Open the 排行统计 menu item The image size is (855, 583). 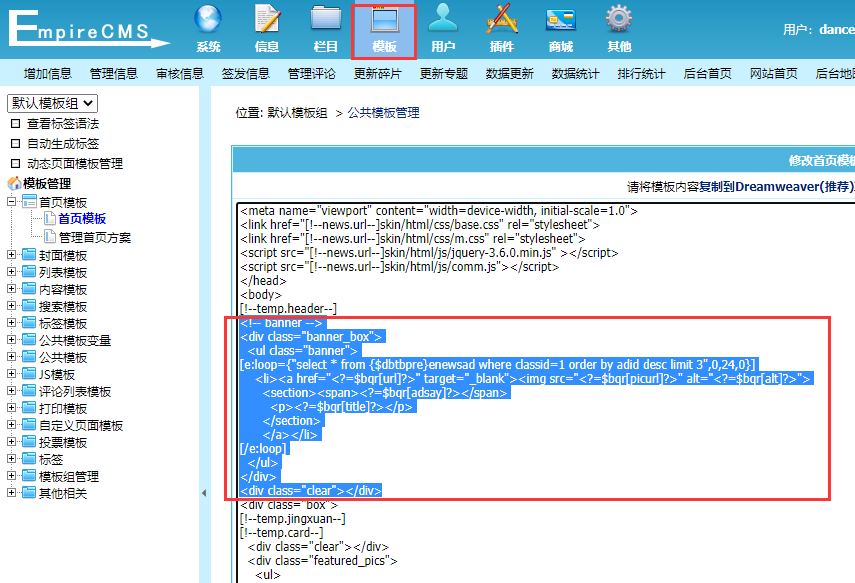click(641, 74)
